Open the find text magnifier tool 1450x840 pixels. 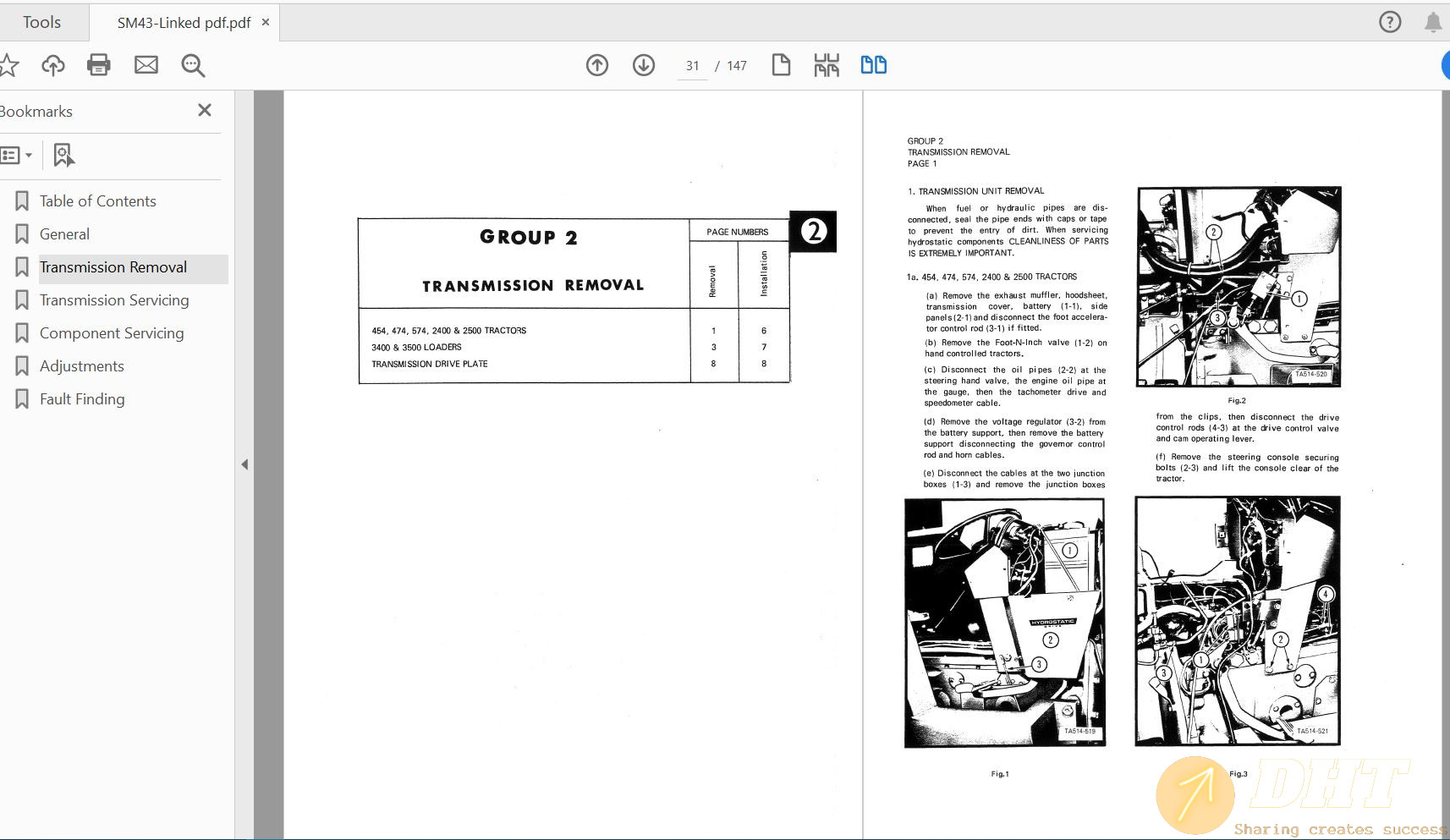point(193,65)
